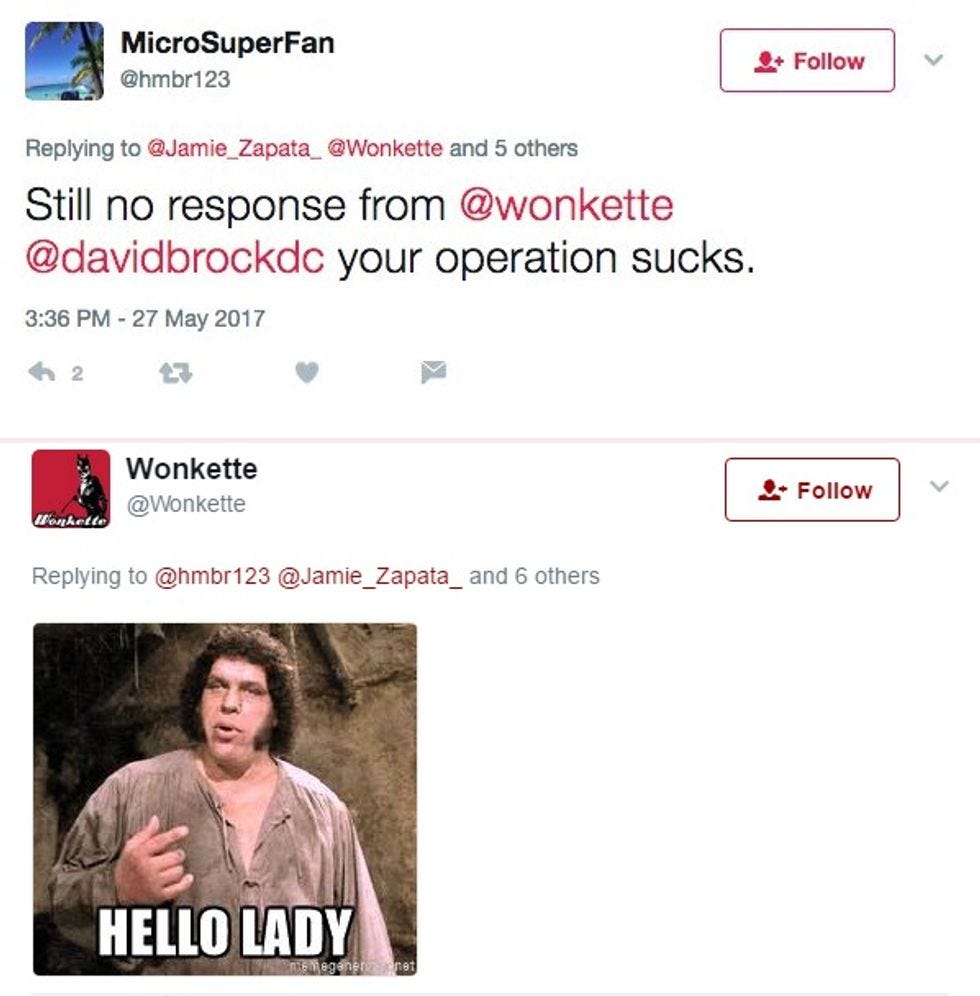The image size is (980, 996).
Task: Open @hmbr123 in Wonkette's replying-to line
Action: click(213, 576)
